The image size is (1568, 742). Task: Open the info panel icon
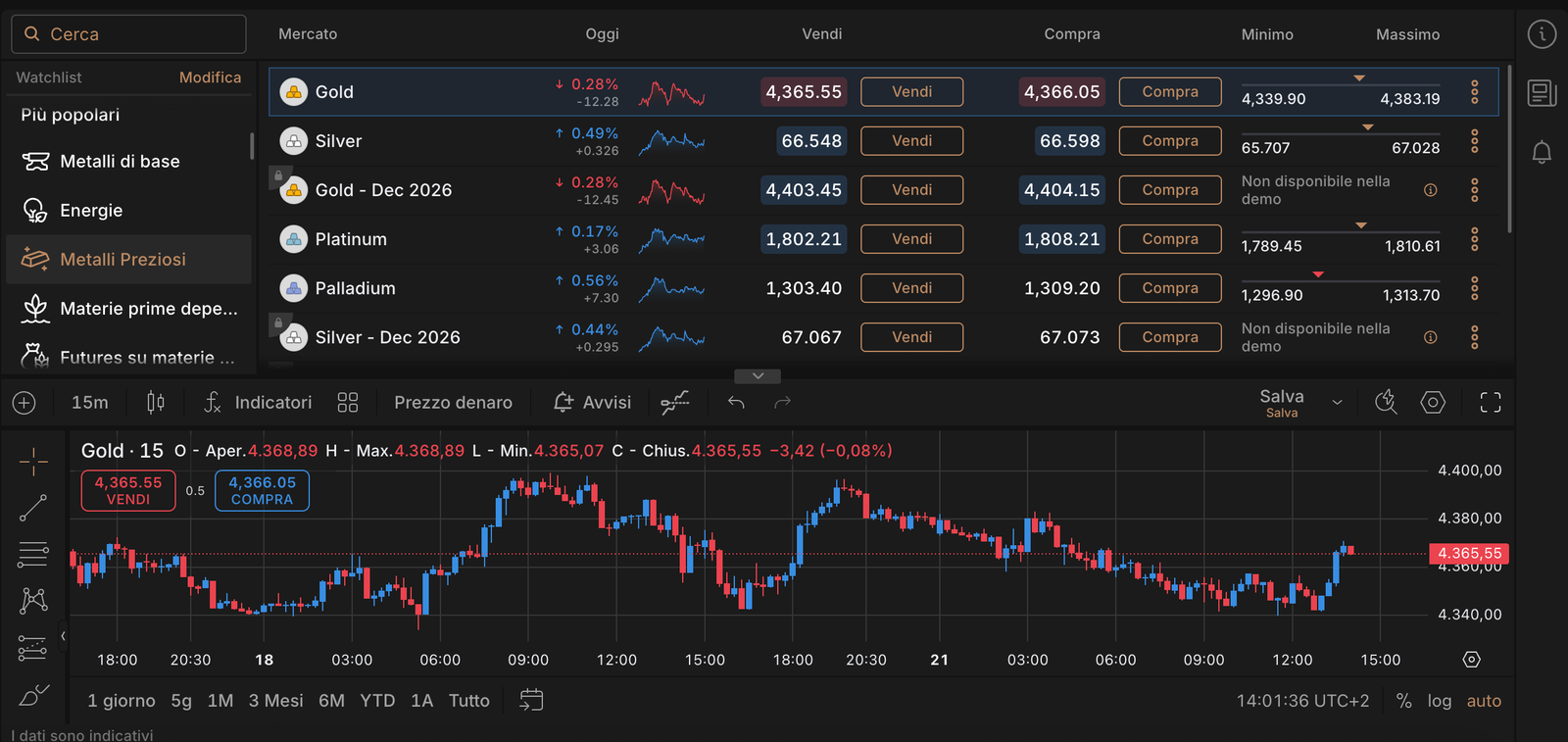[1542, 34]
